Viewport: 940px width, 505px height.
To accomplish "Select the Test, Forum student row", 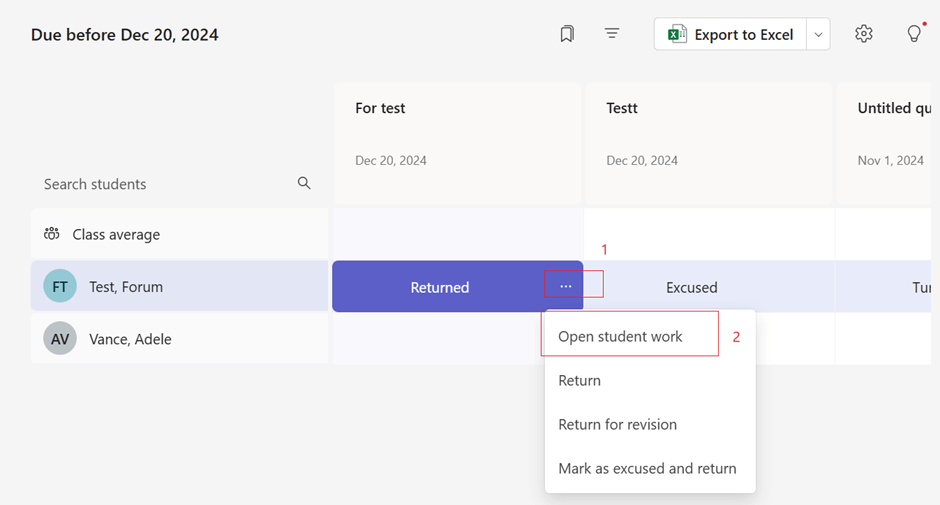I will coord(179,286).
